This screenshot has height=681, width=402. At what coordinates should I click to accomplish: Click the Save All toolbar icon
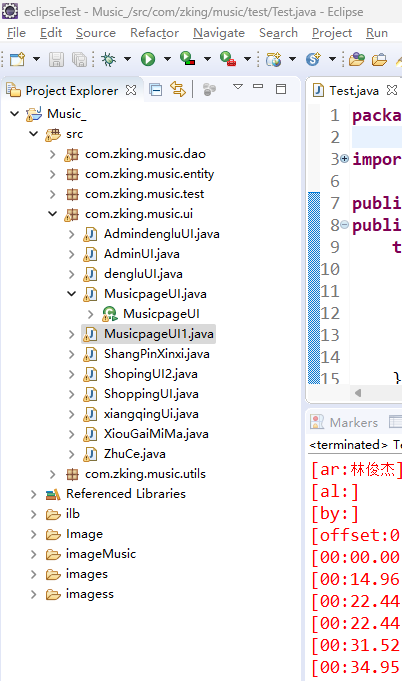pyautogui.click(x=79, y=59)
